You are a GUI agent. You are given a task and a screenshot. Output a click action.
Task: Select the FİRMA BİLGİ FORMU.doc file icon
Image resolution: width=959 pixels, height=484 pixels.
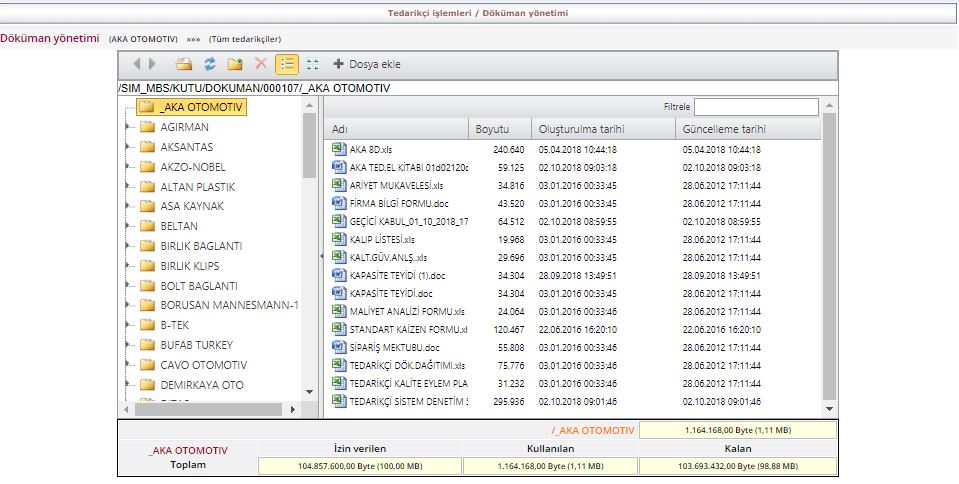(x=338, y=202)
